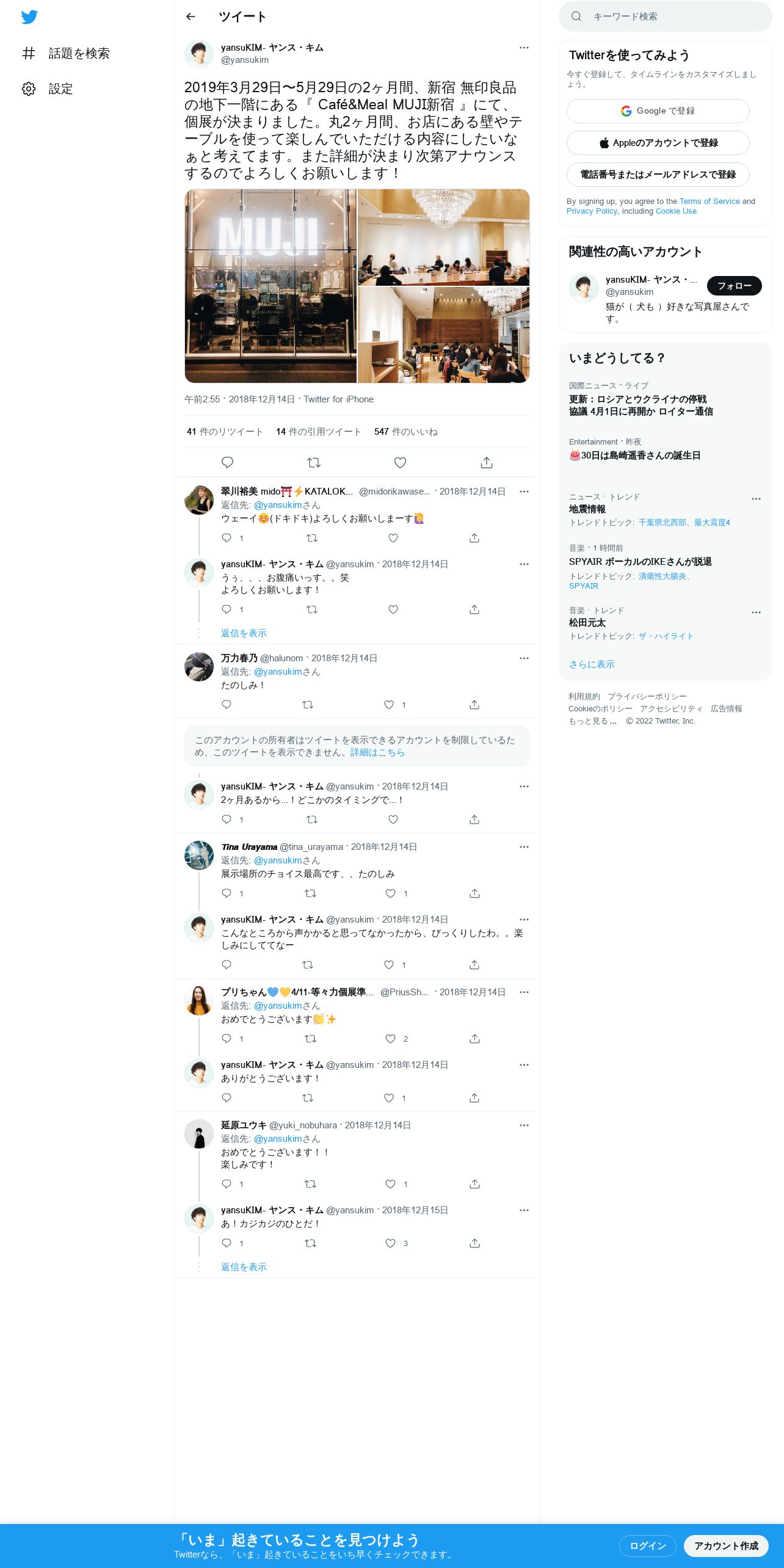
Task: Open the MUJI storefront photo
Action: [x=270, y=286]
